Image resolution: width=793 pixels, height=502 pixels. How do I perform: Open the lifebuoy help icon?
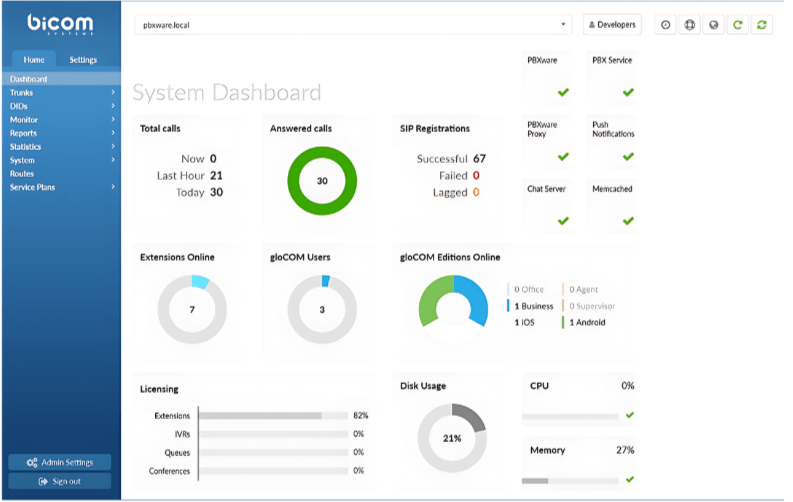tap(690, 25)
